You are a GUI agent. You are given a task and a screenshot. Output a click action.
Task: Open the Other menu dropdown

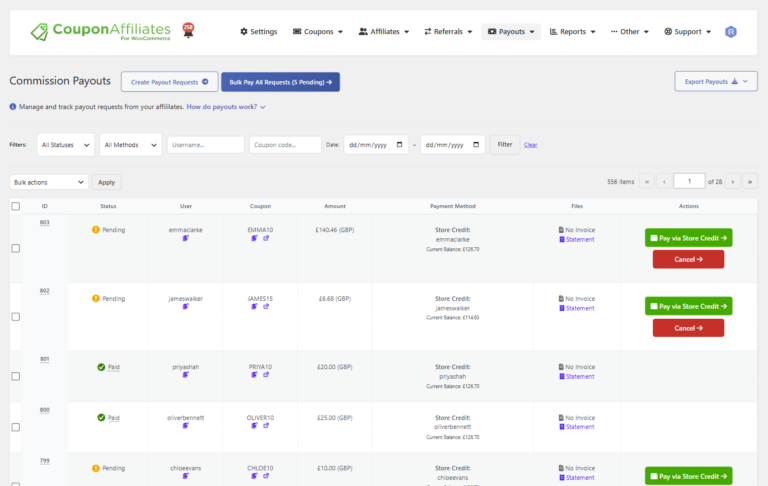(629, 32)
